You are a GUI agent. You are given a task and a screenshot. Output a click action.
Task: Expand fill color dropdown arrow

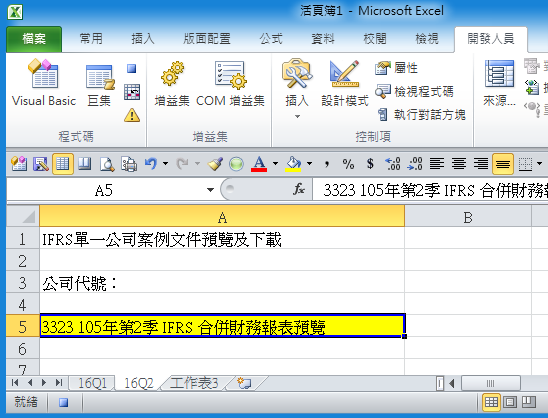[x=310, y=163]
